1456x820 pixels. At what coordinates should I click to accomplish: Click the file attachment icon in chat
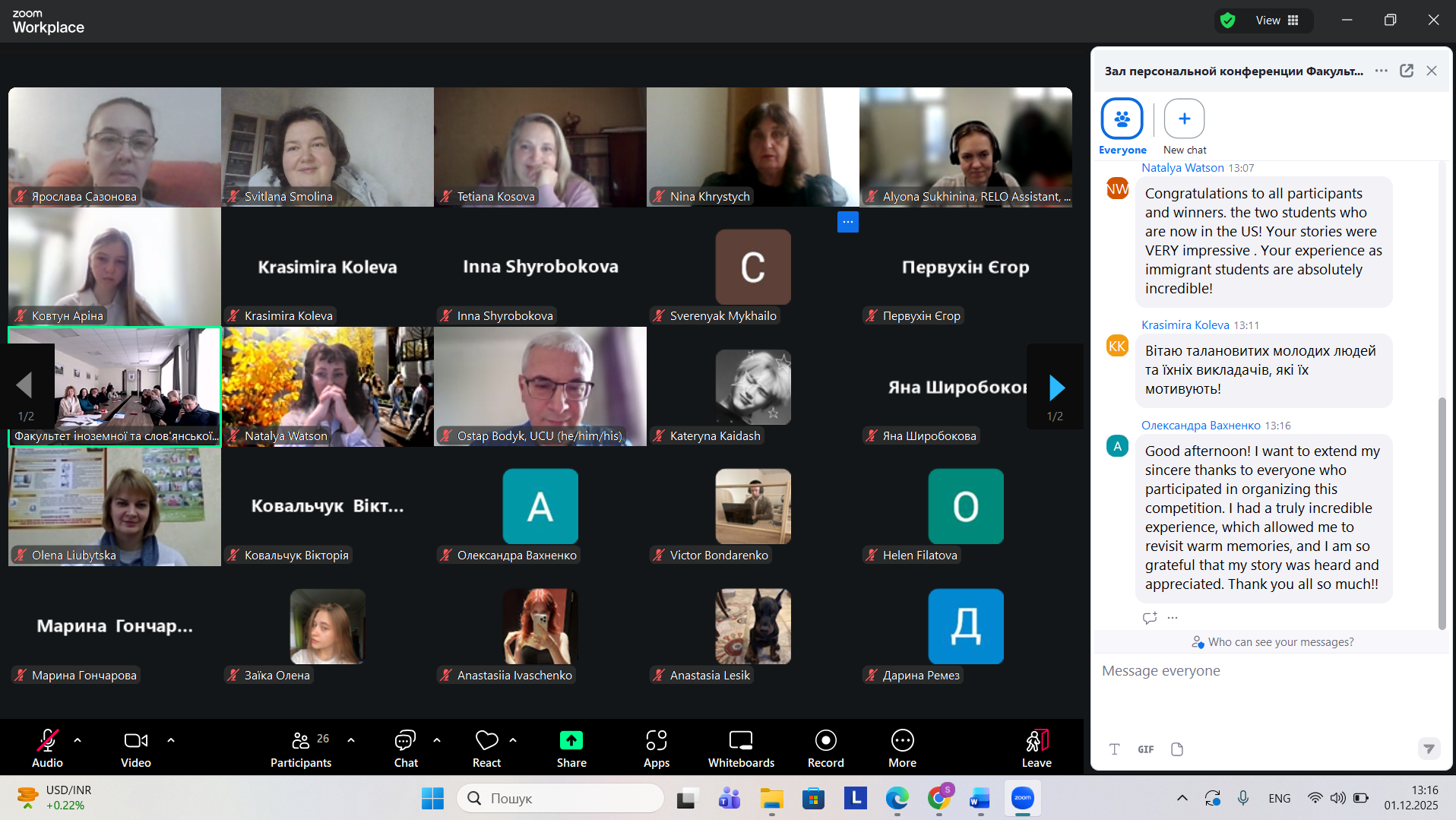click(x=1177, y=749)
